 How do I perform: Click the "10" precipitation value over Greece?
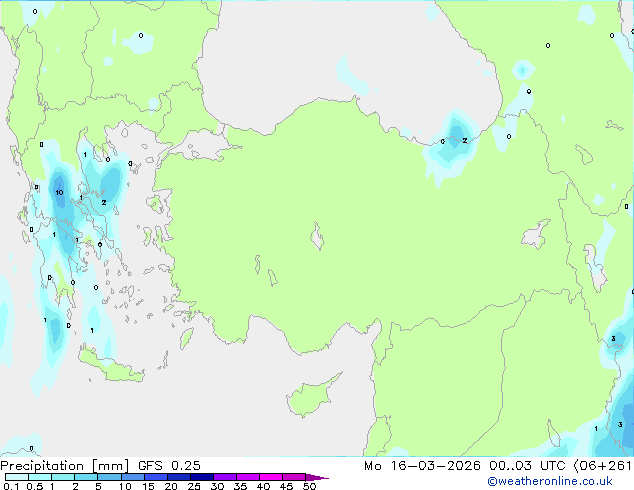click(x=59, y=192)
